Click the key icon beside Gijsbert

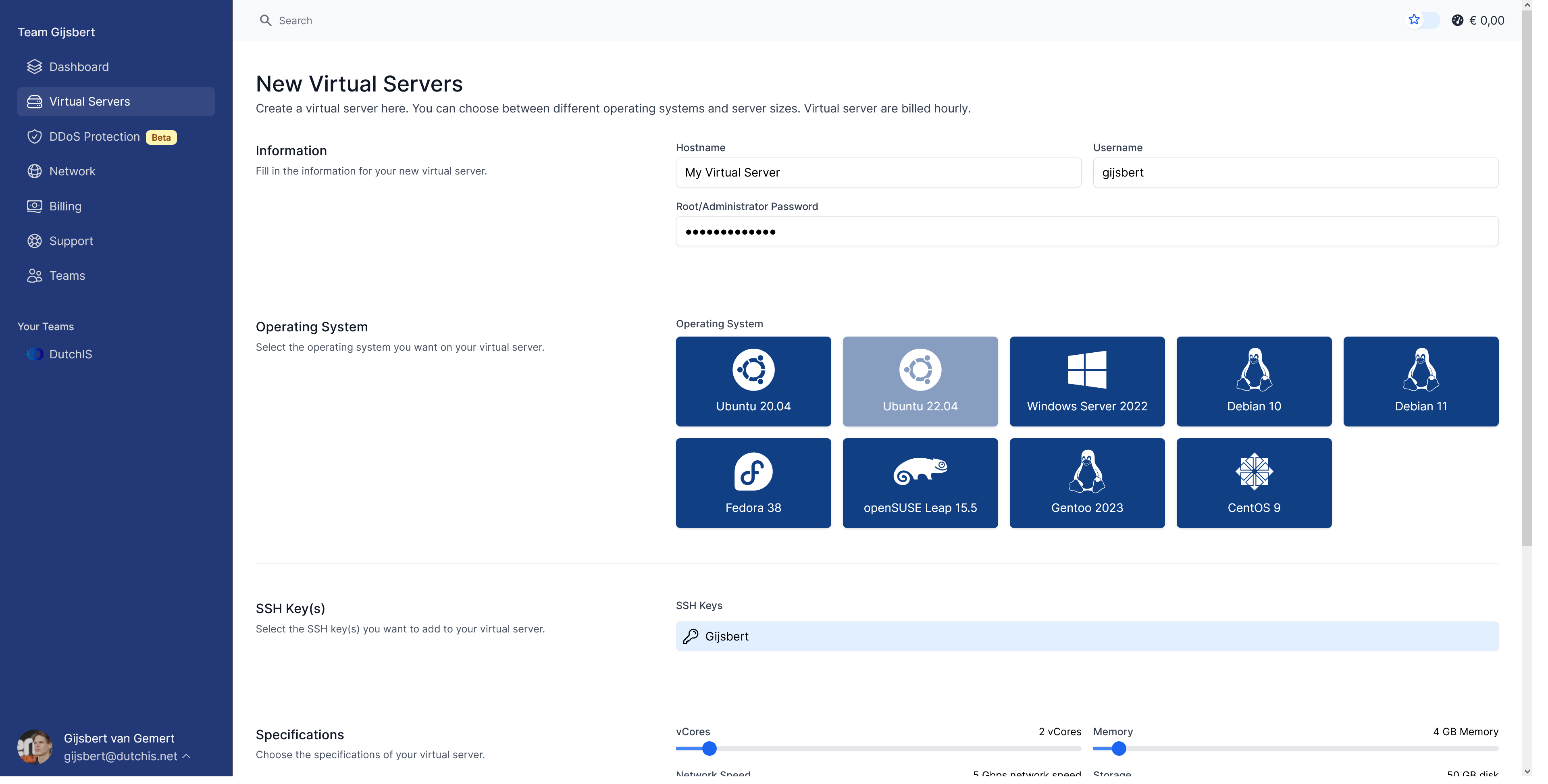(697, 643)
